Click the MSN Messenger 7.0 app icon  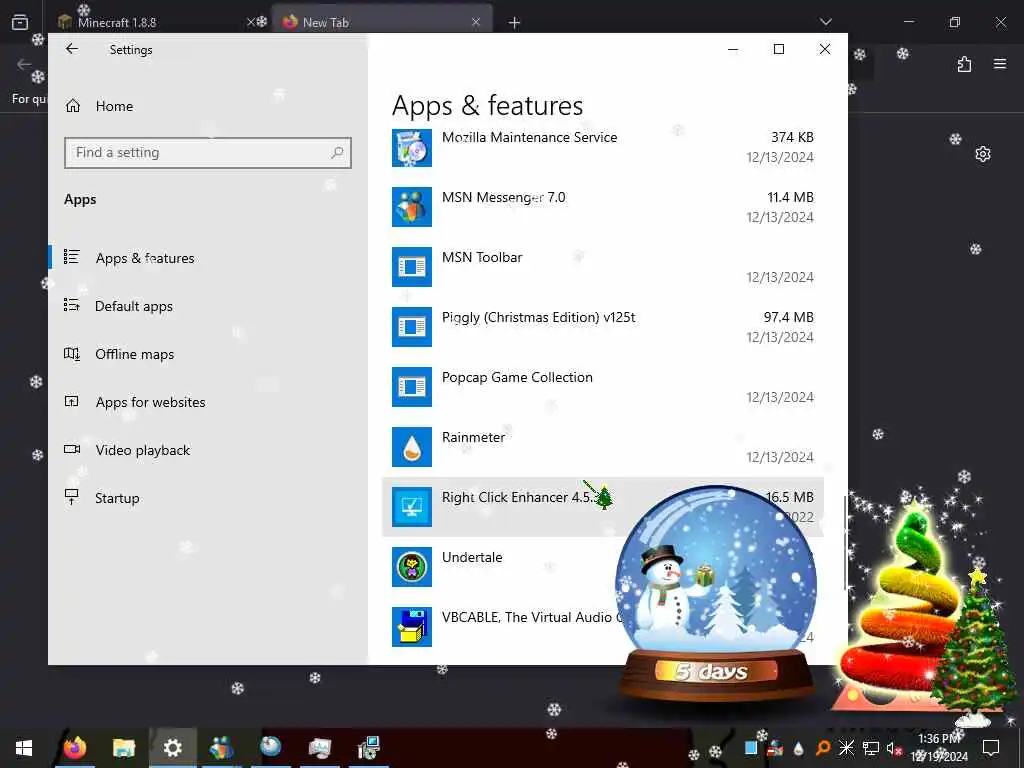[411, 206]
